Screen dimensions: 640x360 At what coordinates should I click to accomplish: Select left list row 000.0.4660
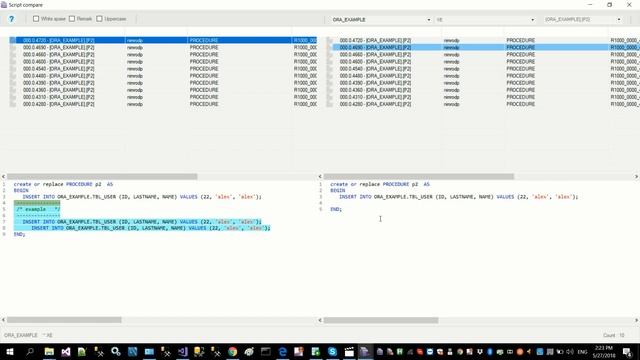[163, 54]
